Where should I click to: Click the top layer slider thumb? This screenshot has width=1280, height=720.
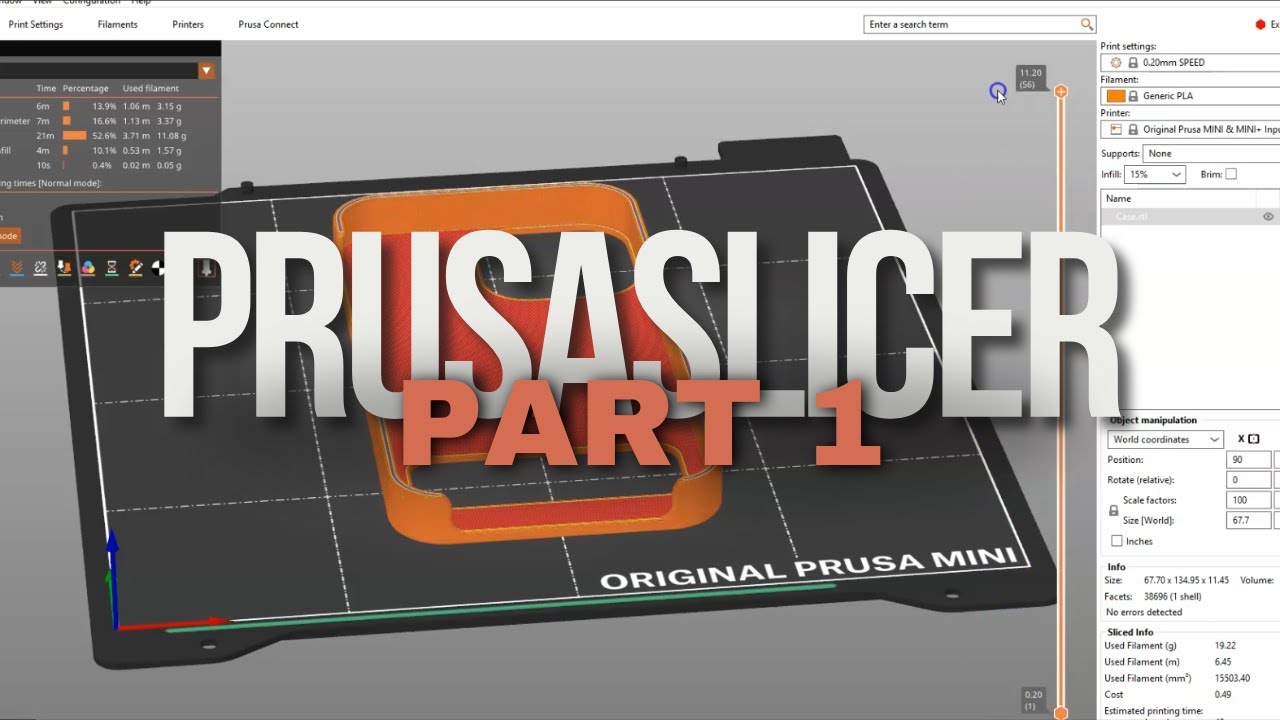[x=1061, y=91]
